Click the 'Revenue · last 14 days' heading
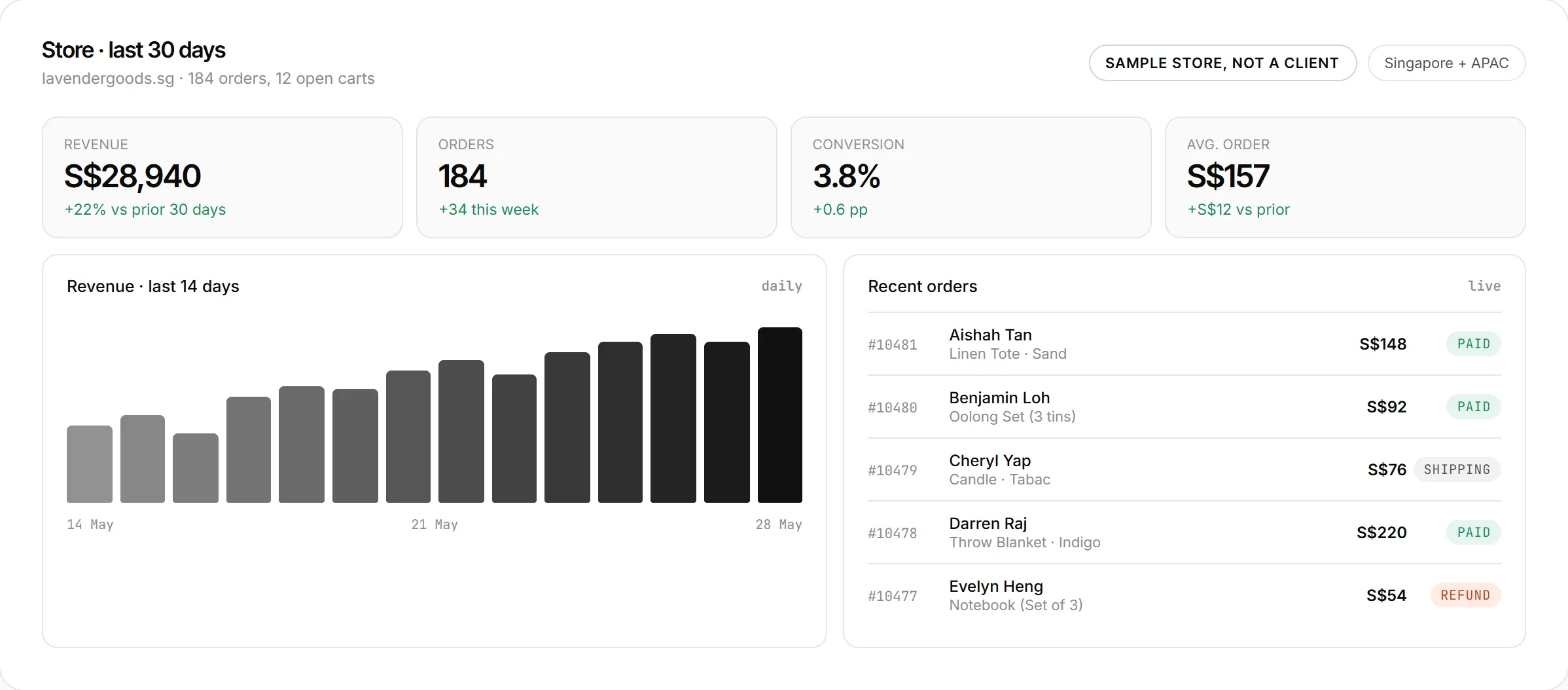 [x=153, y=286]
